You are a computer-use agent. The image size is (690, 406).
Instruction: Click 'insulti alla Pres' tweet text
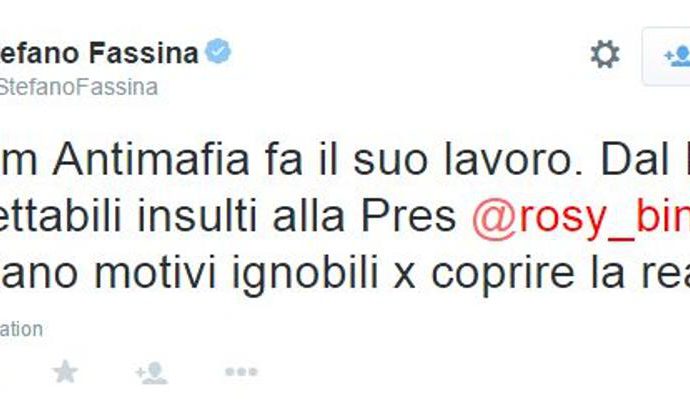[x=297, y=216]
